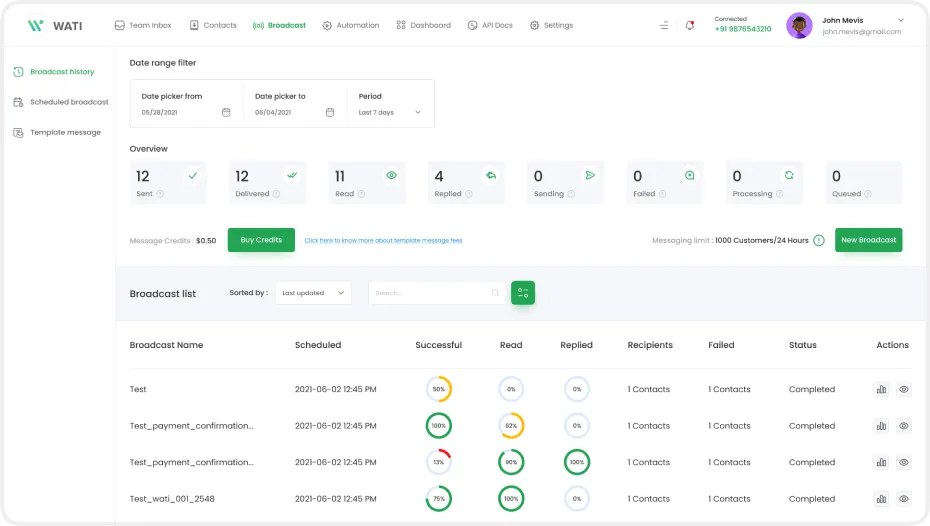Click the messaging limit info icon
The width and height of the screenshot is (930, 526).
point(818,240)
